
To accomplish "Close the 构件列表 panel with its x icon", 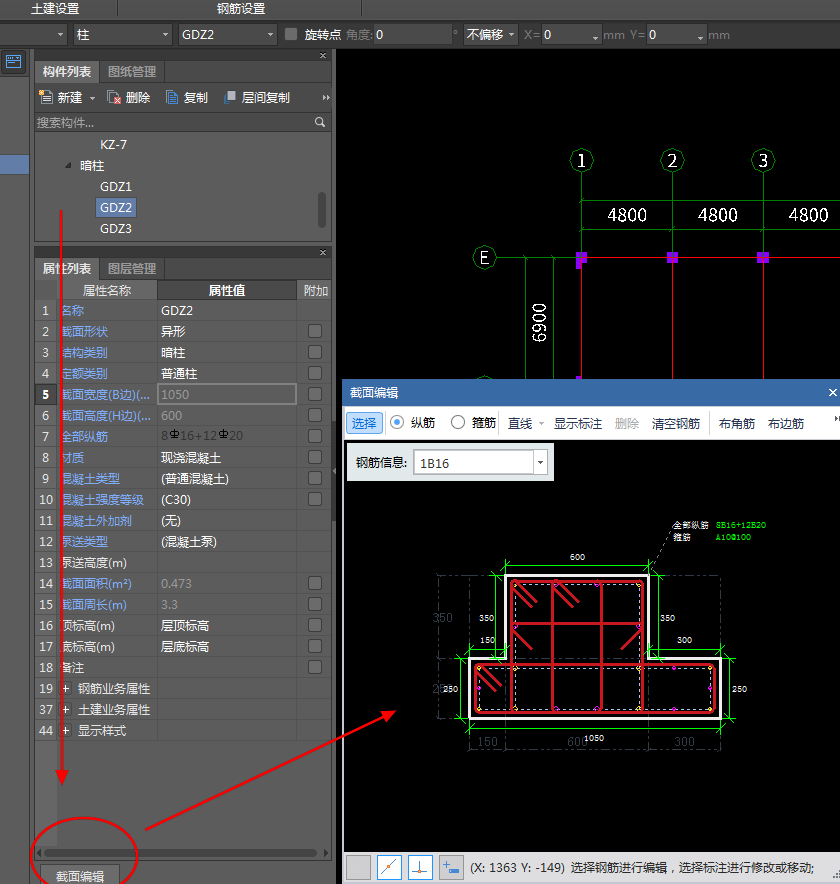I will (323, 55).
